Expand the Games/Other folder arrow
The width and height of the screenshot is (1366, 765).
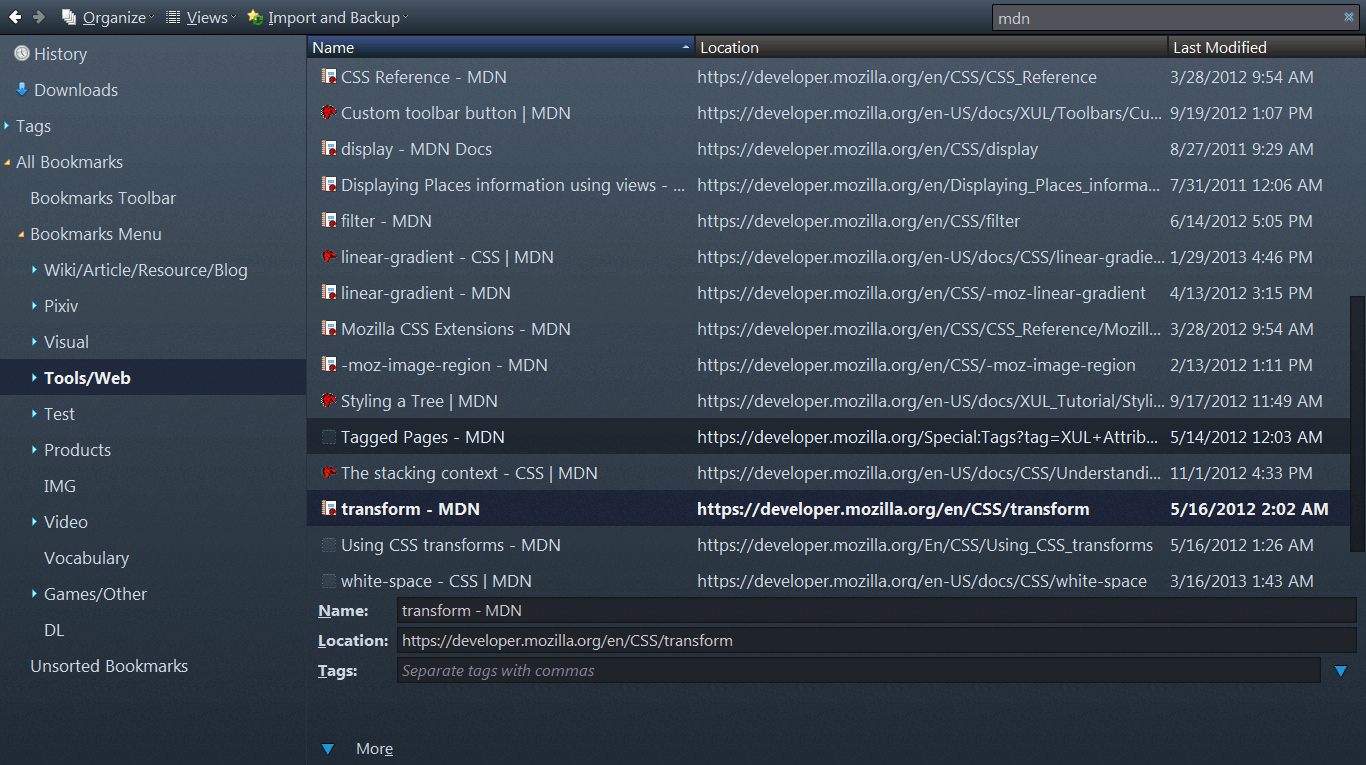tap(35, 594)
